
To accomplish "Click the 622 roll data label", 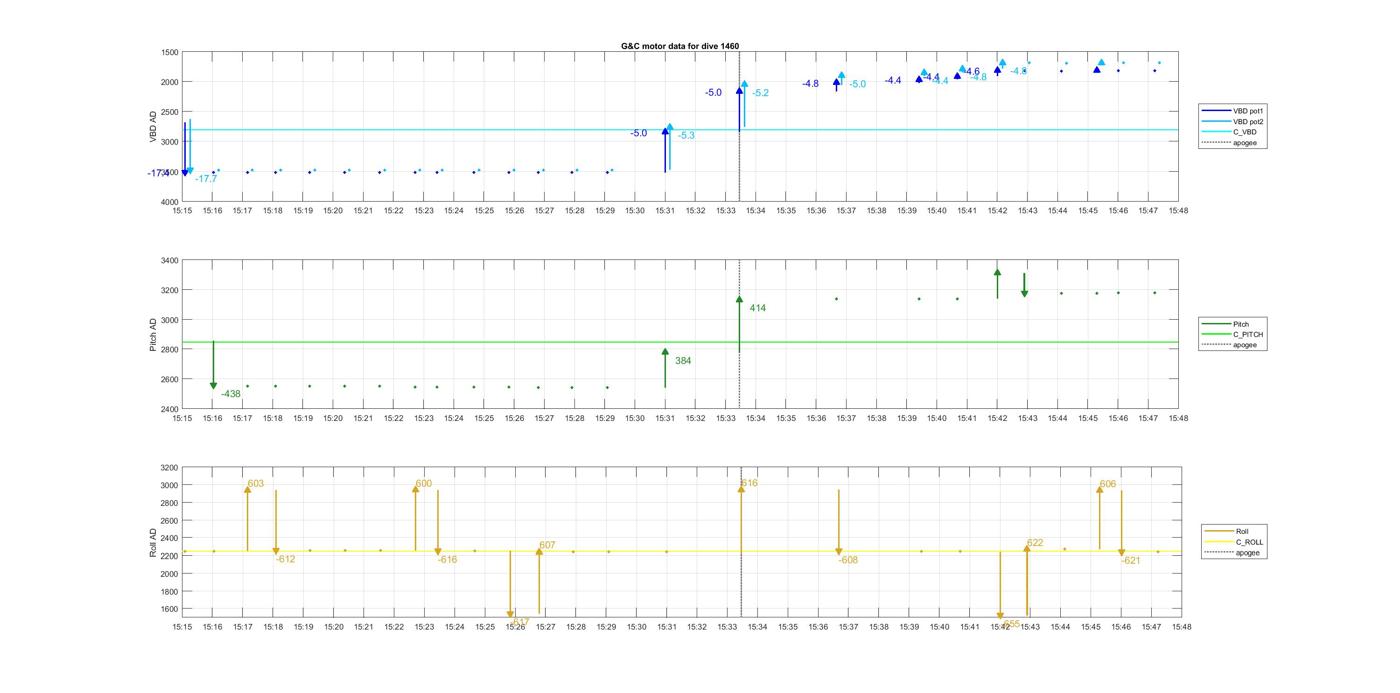I will click(1035, 543).
